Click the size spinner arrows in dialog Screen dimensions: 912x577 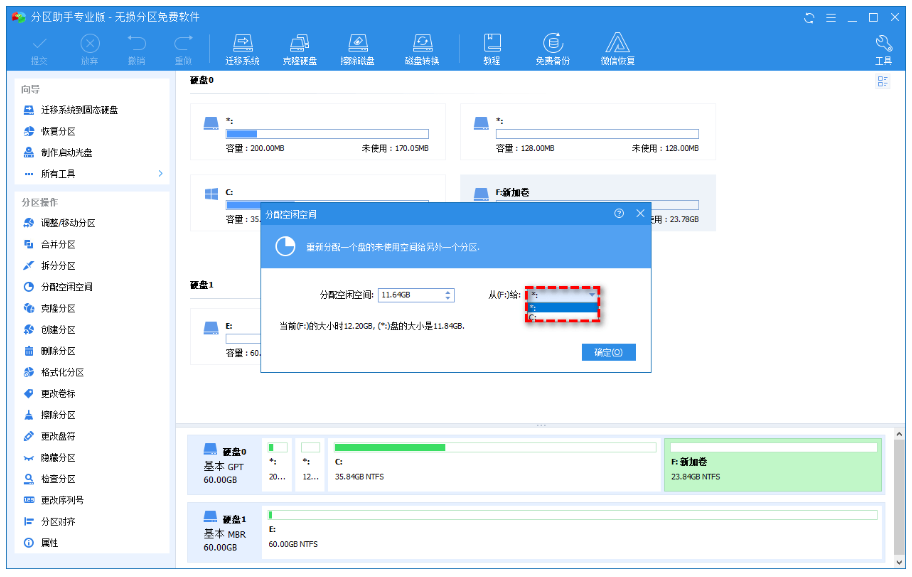[x=448, y=295]
